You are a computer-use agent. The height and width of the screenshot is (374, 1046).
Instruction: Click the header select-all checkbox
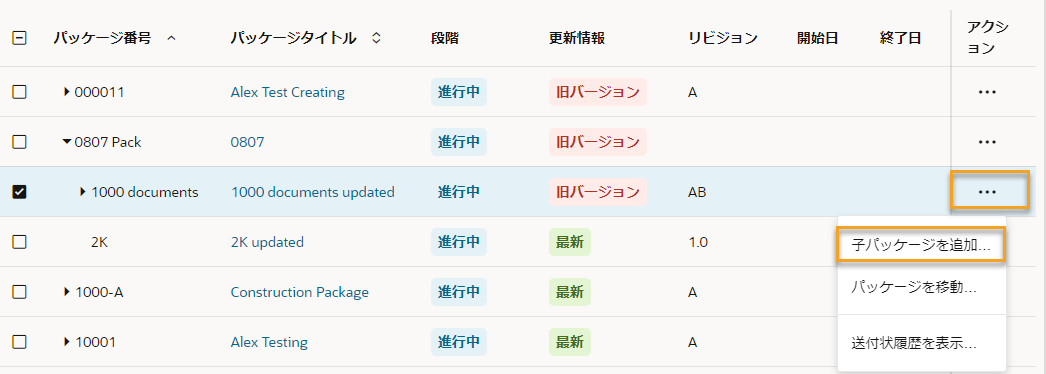[20, 39]
